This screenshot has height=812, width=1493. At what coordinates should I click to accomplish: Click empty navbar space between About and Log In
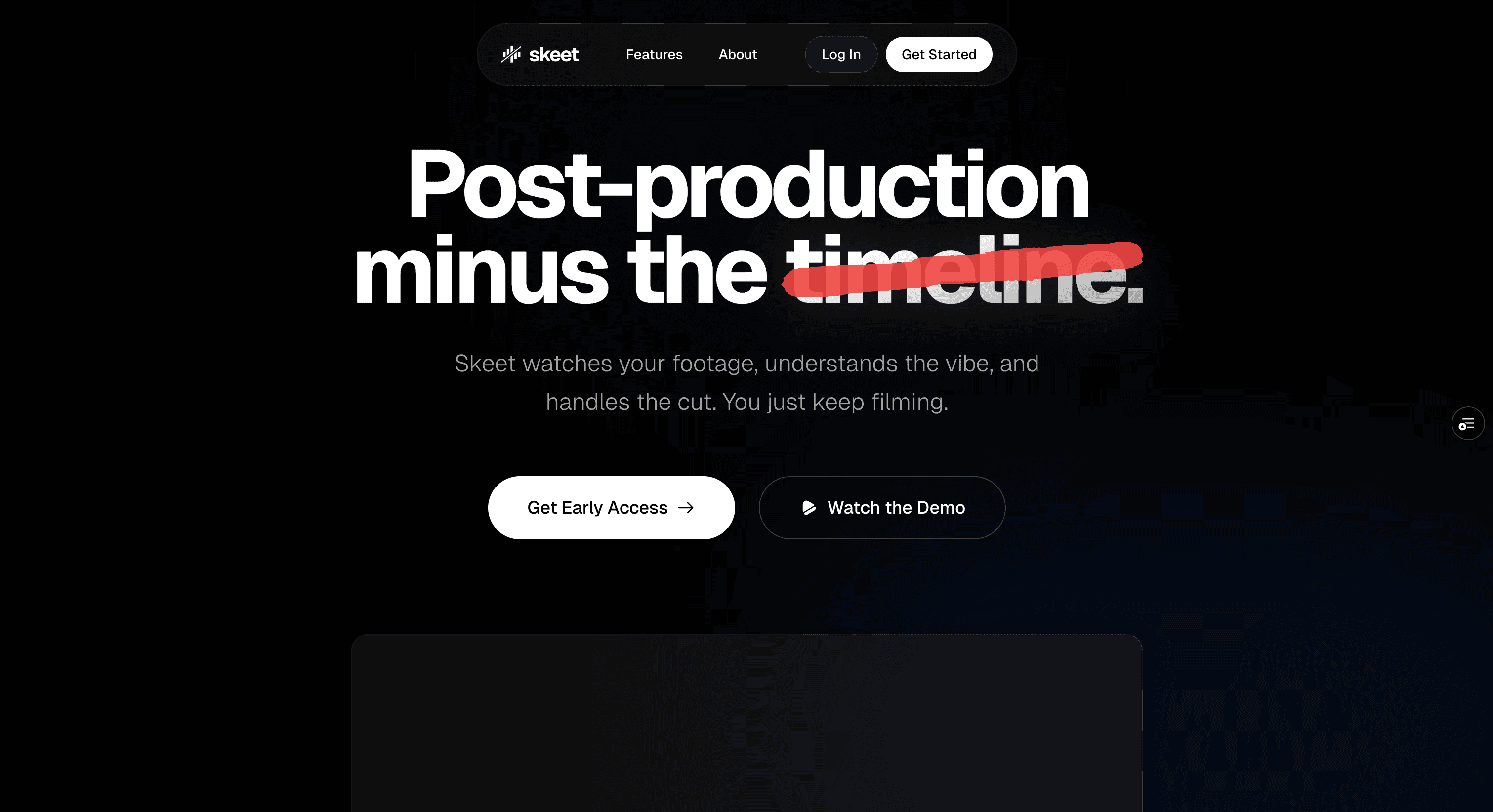click(x=781, y=54)
